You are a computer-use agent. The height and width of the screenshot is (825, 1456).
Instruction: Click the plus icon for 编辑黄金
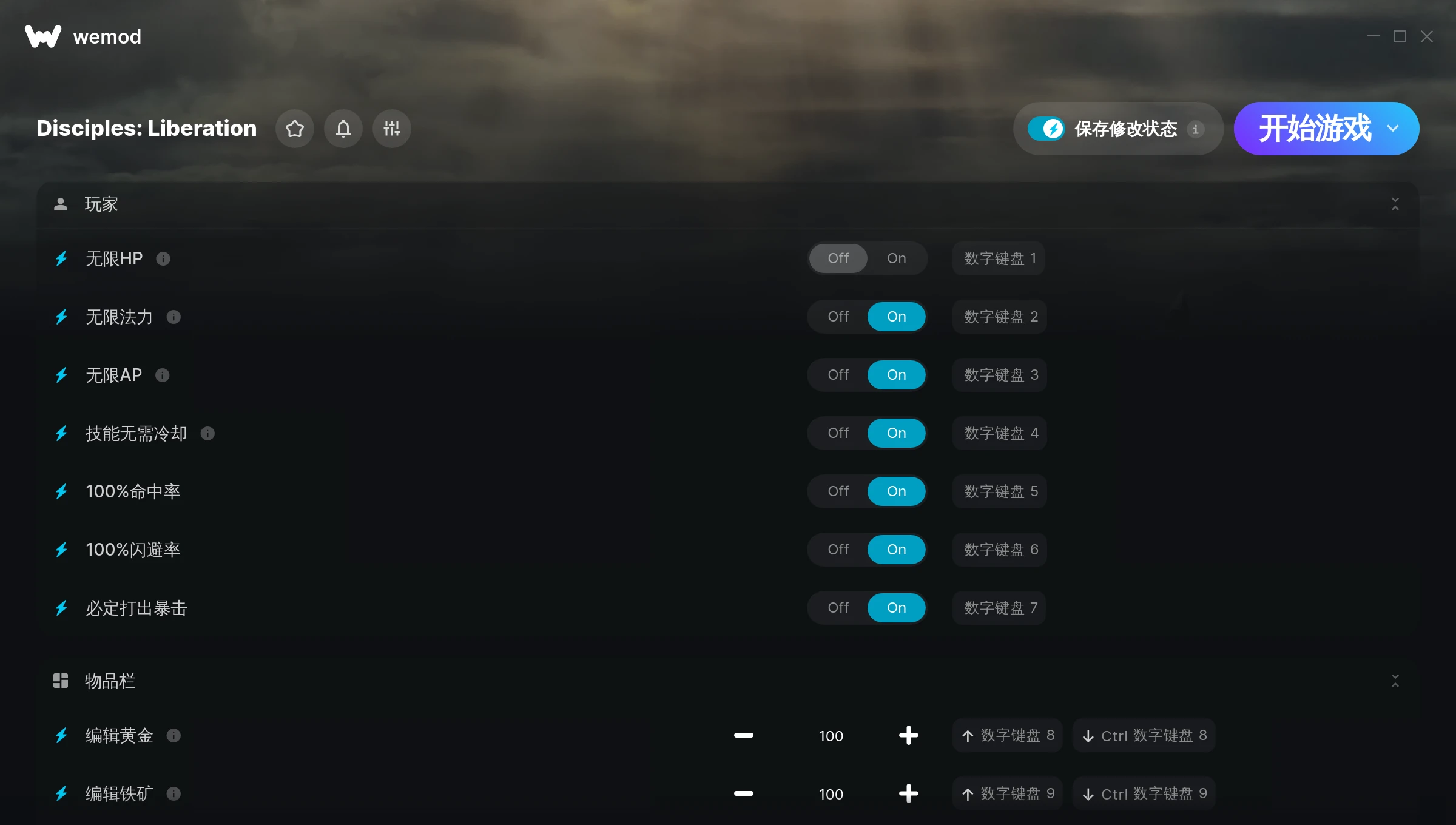pos(908,736)
